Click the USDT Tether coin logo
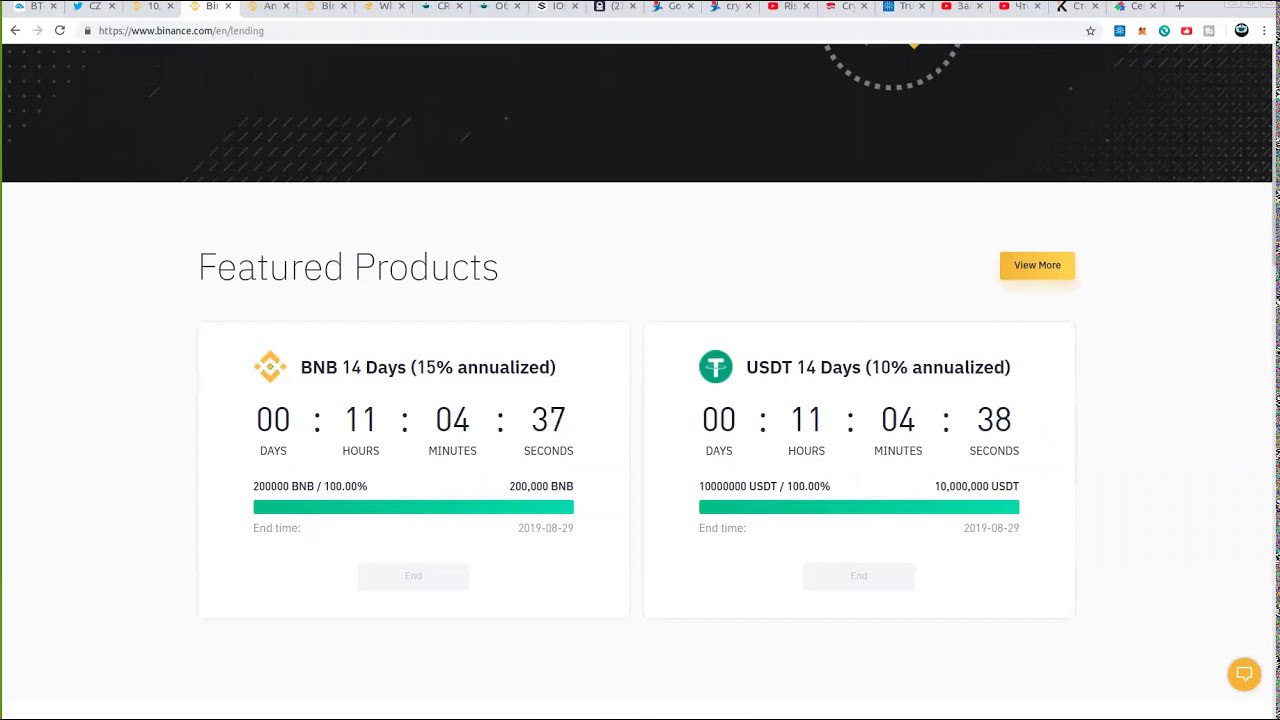 tap(715, 367)
